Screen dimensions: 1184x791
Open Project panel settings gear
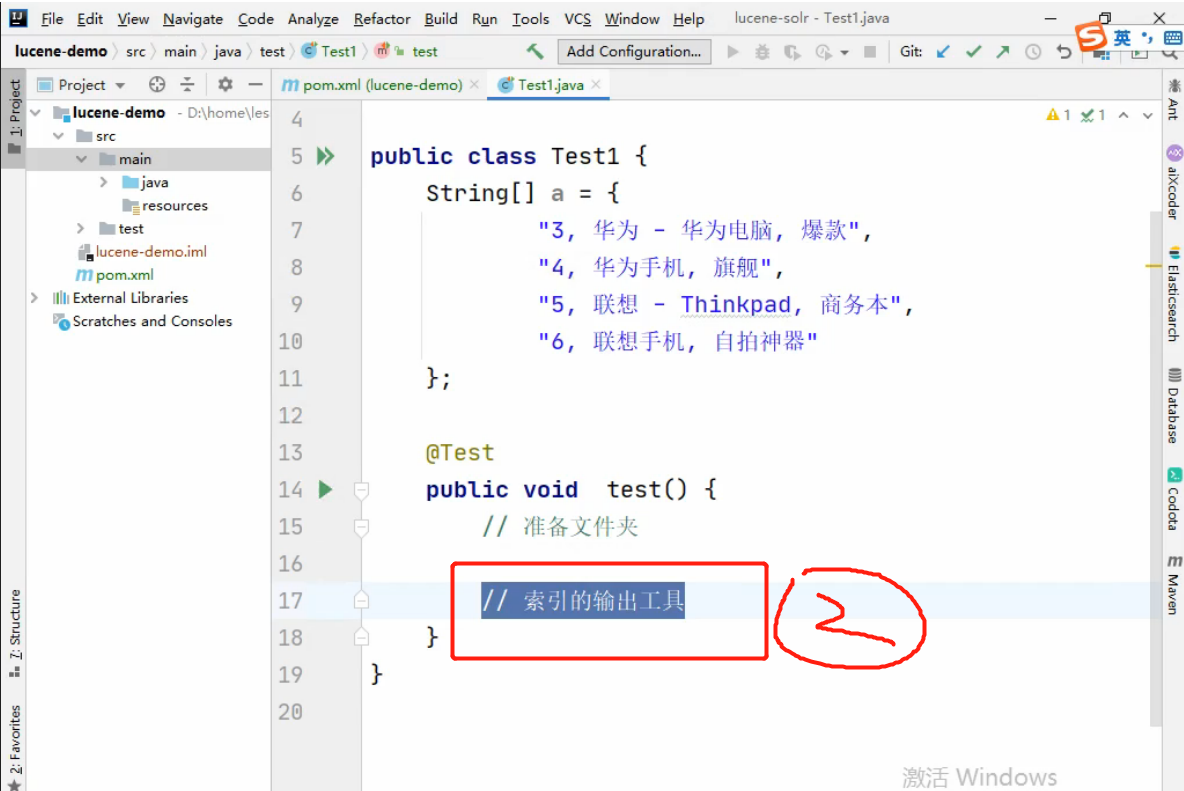[x=225, y=85]
